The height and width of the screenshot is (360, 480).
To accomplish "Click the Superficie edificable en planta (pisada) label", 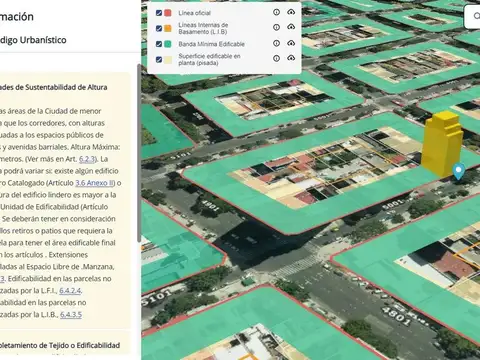I will pos(209,59).
